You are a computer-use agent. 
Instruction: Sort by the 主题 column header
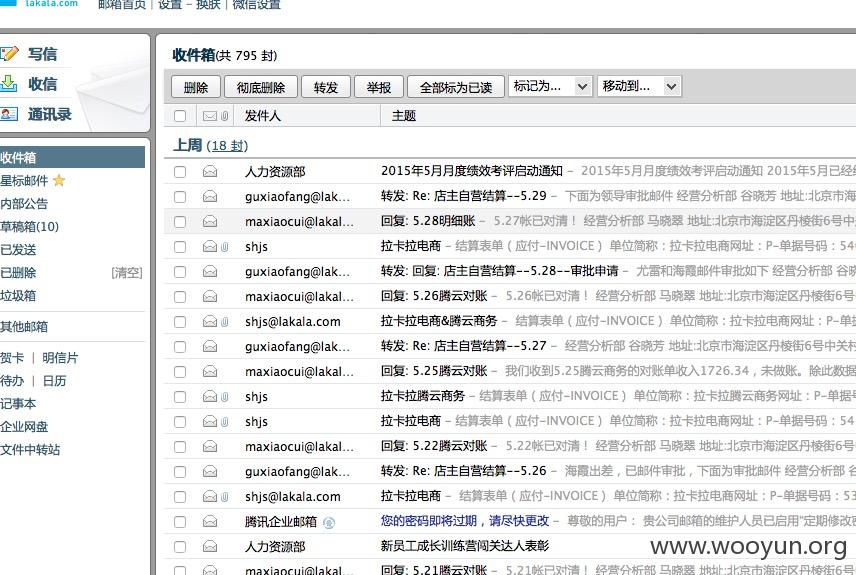click(404, 116)
